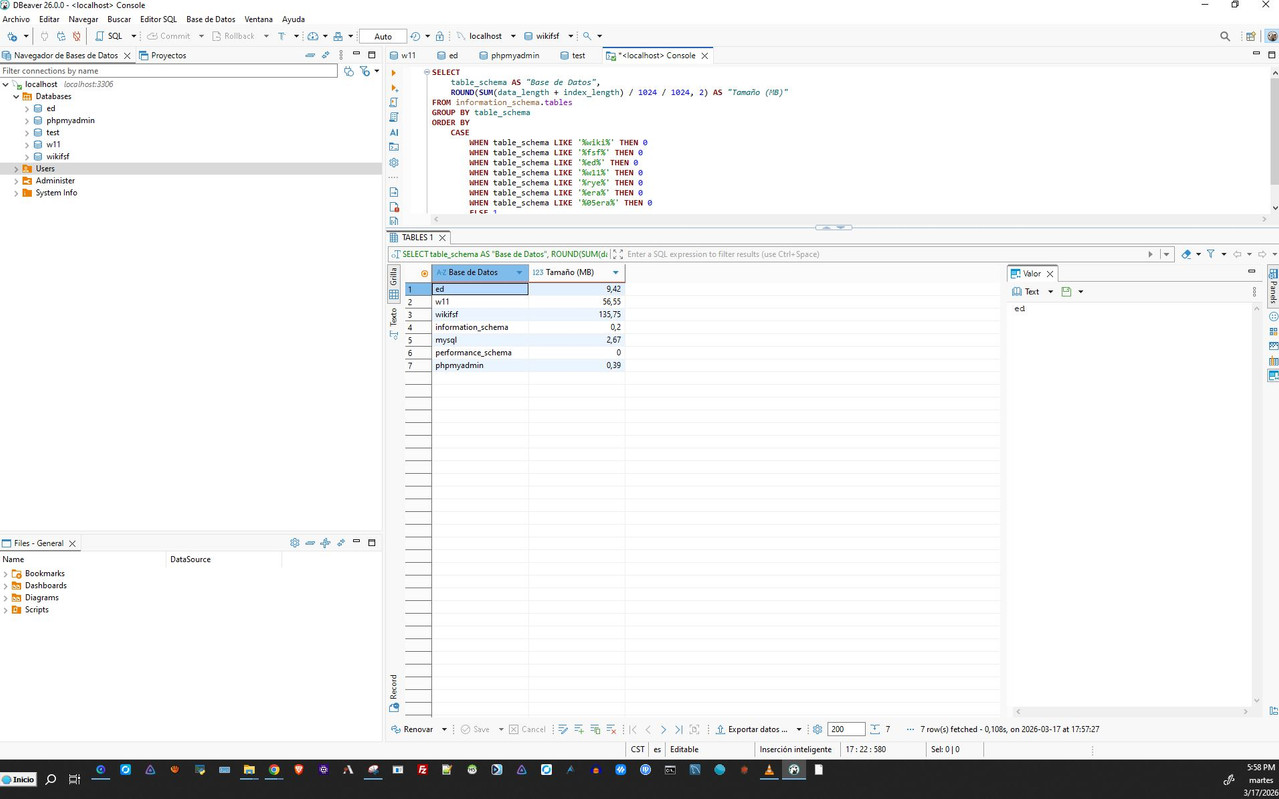Toggle the Record view on the result side
This screenshot has width=1279, height=799.
(394, 686)
